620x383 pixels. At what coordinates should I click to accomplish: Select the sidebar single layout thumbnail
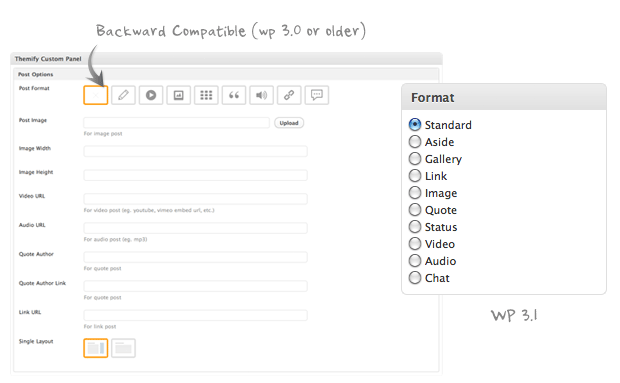tap(96, 348)
